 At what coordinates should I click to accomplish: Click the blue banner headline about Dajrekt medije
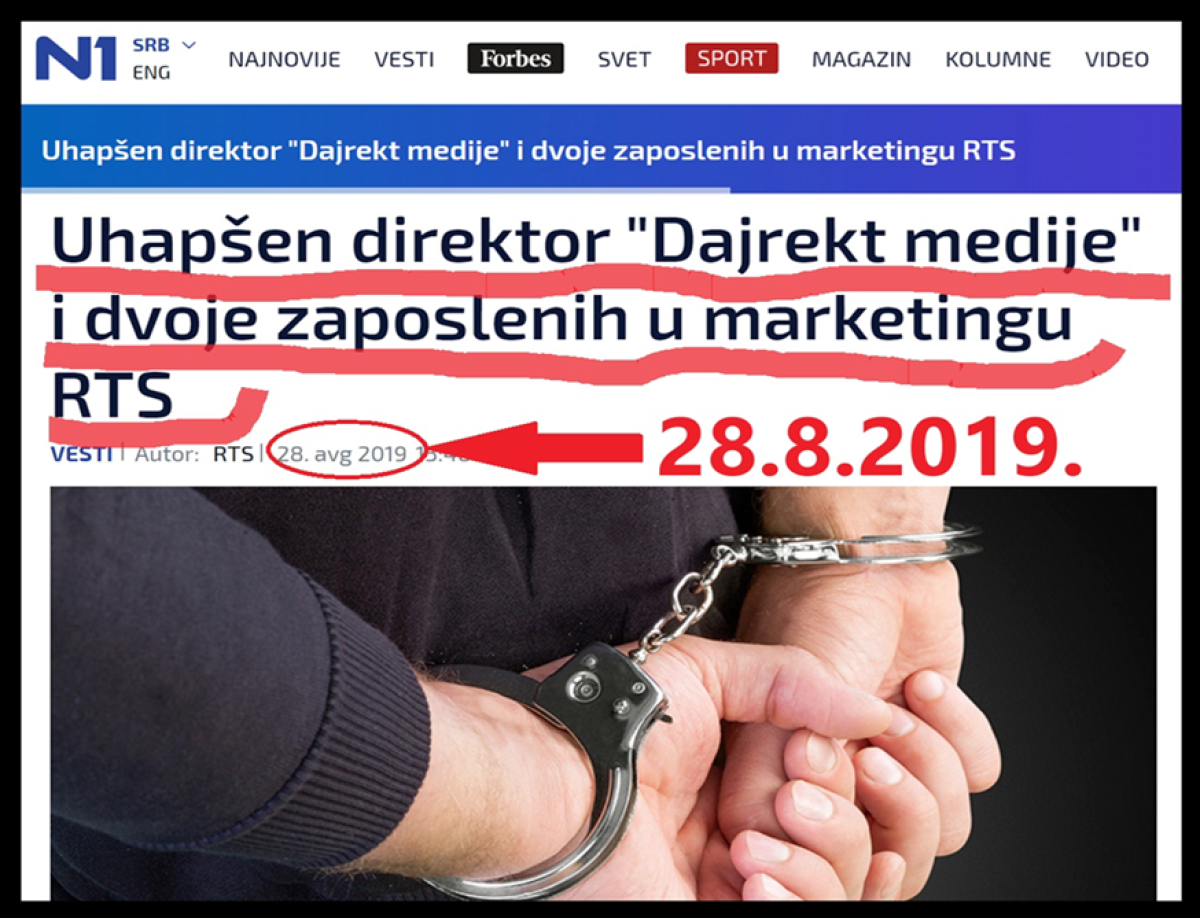529,151
